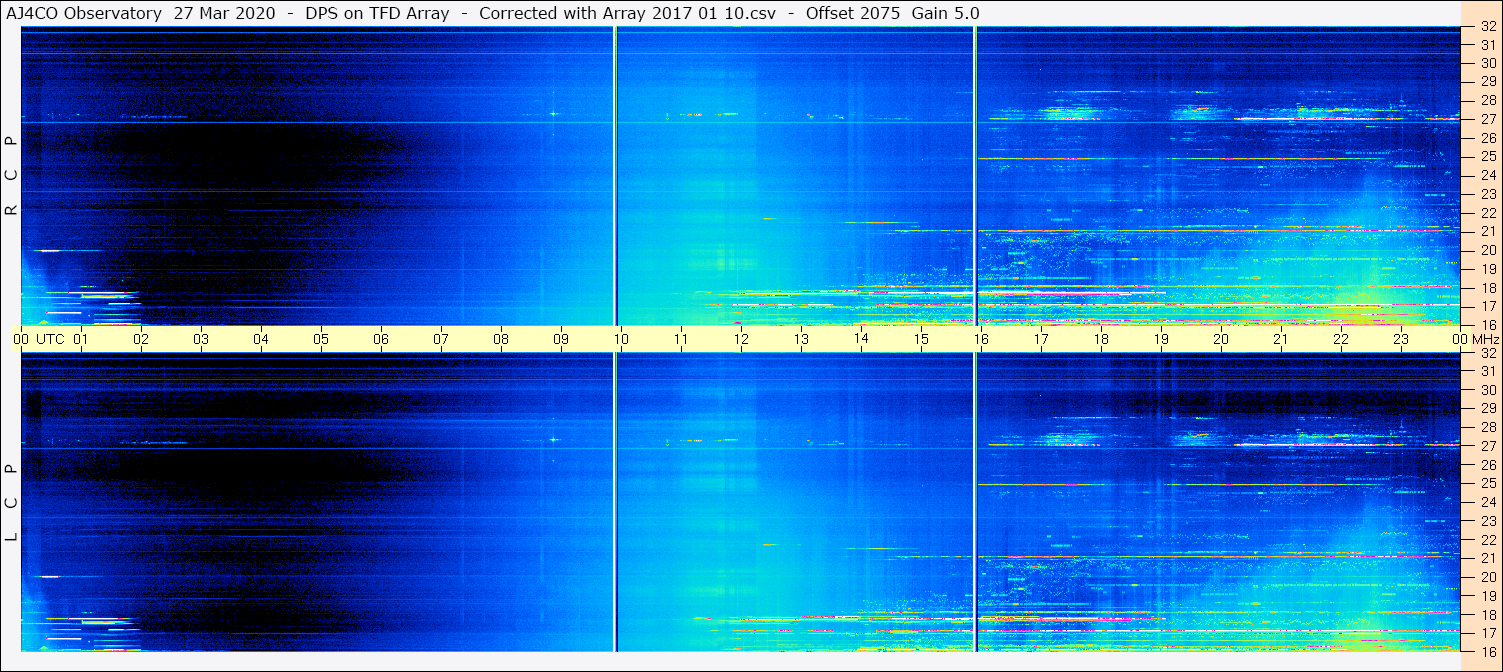This screenshot has width=1503, height=672.
Task: Select the "Gain 5.0" header value
Action: point(946,14)
